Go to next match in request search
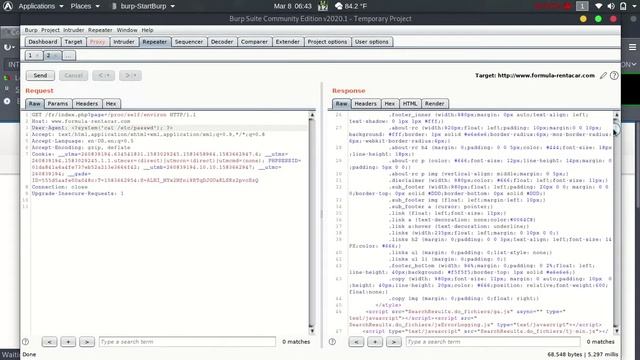 (87, 342)
